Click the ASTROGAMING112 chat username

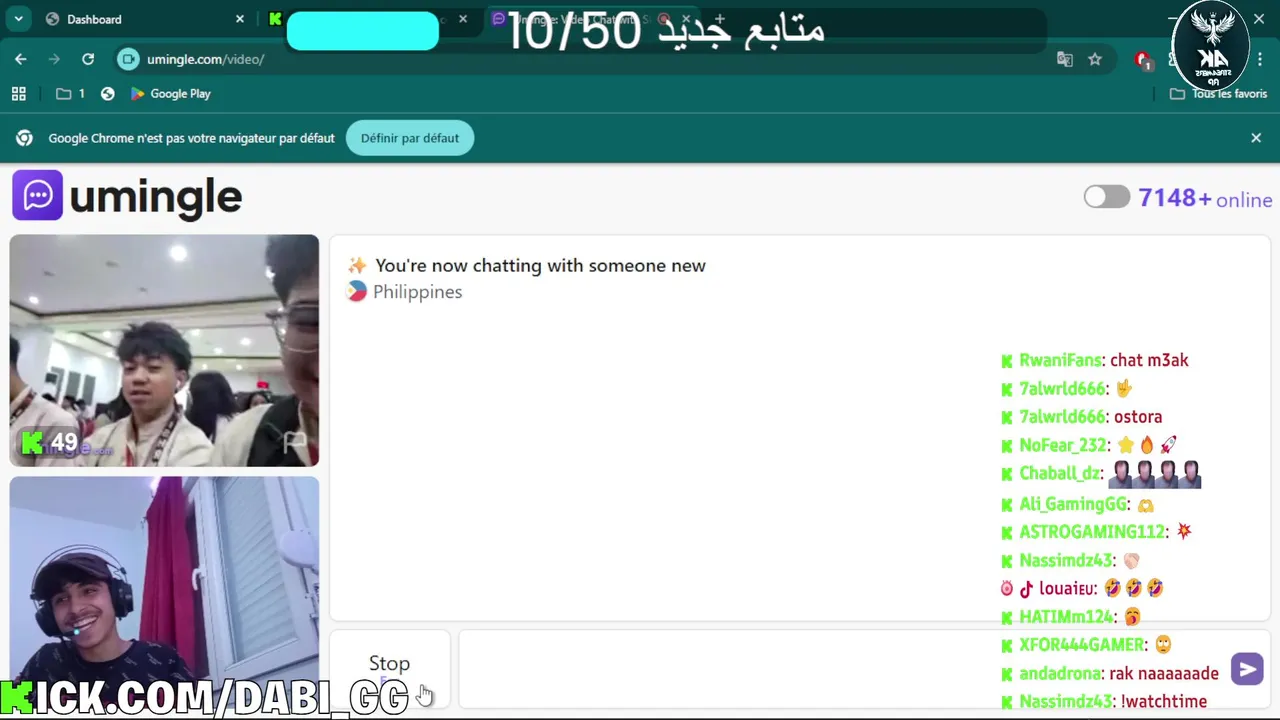coord(1092,532)
